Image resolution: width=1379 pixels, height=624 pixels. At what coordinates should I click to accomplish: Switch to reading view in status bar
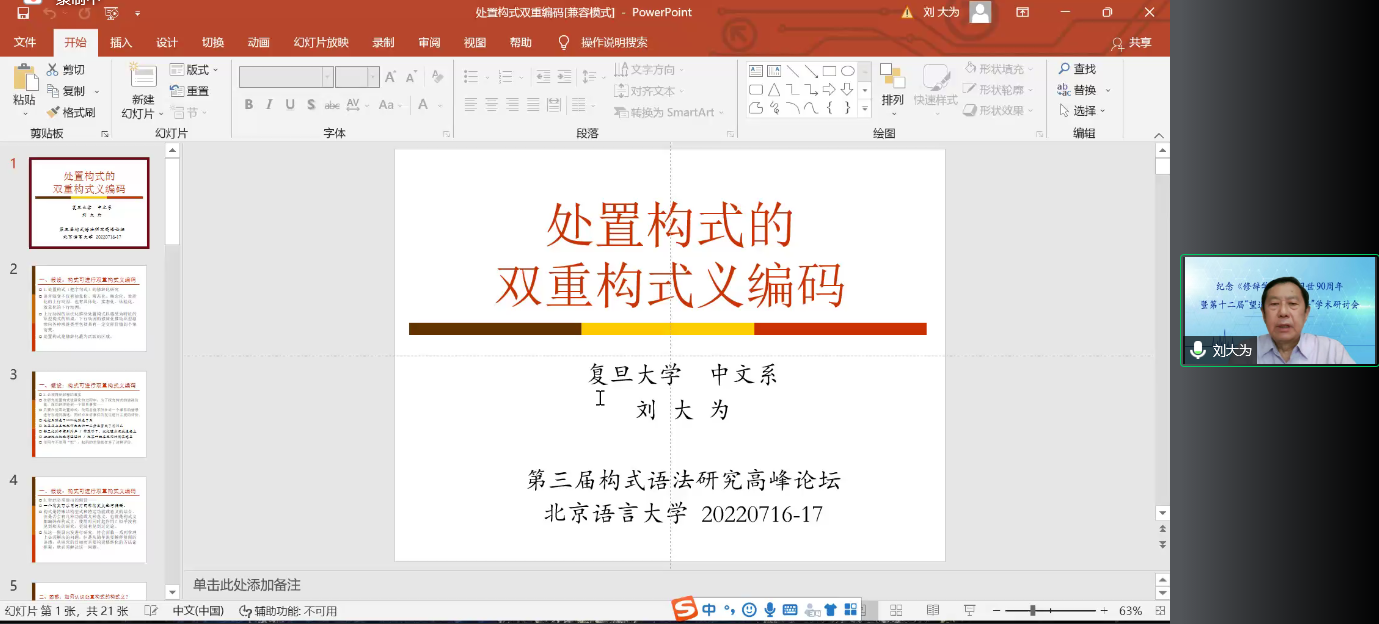[x=932, y=610]
